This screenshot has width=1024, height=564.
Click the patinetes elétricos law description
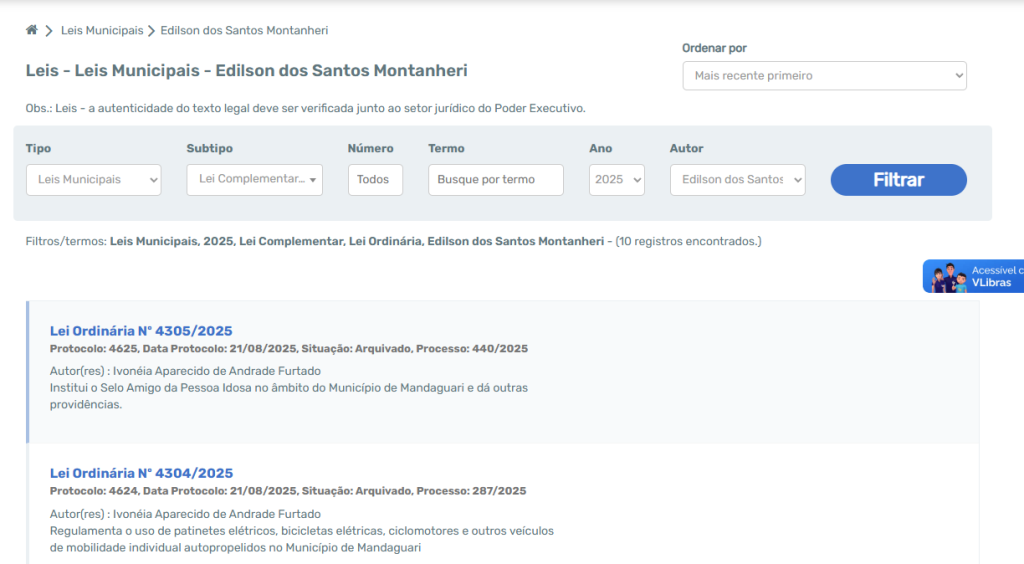pos(301,531)
